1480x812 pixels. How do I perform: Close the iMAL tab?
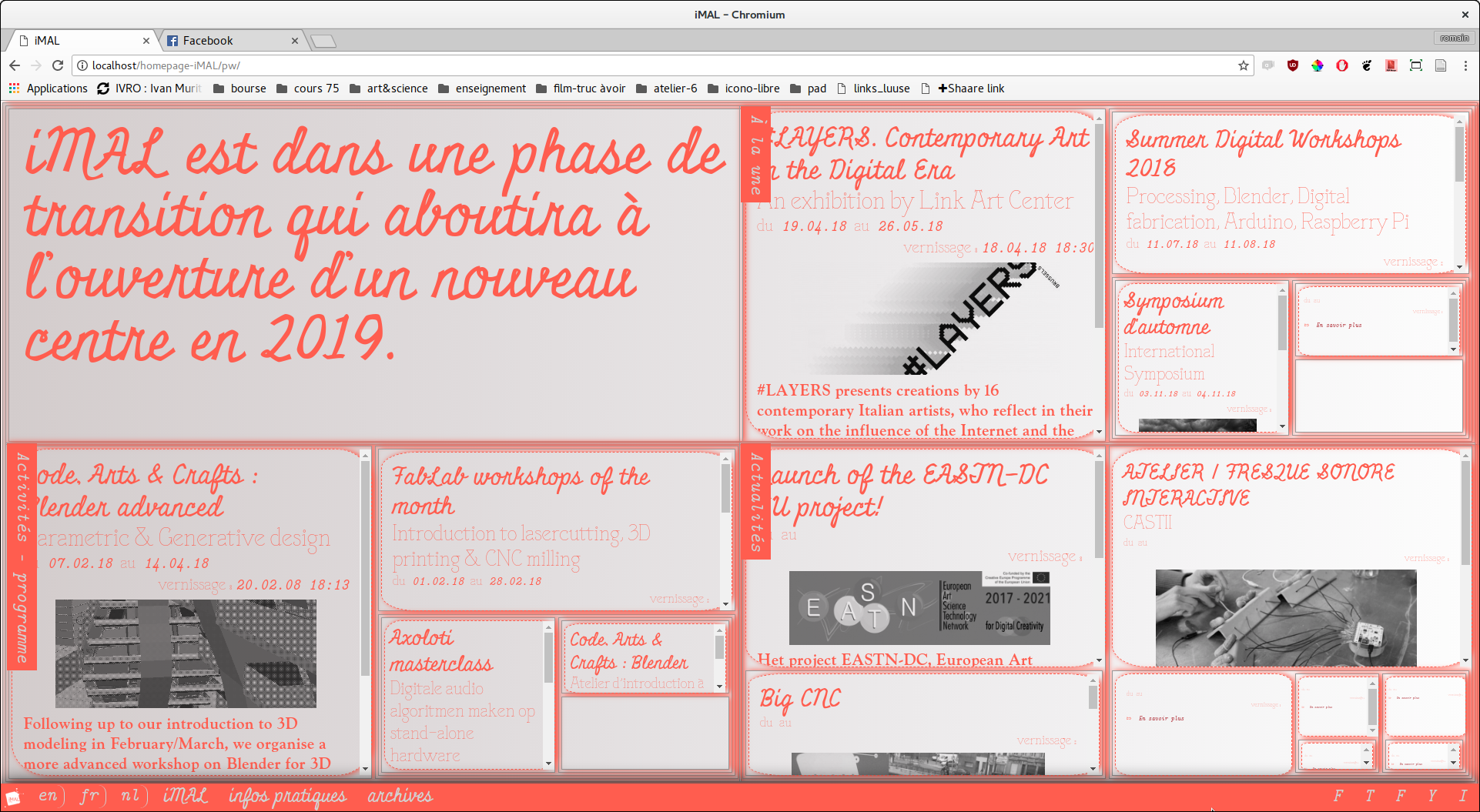pos(146,41)
